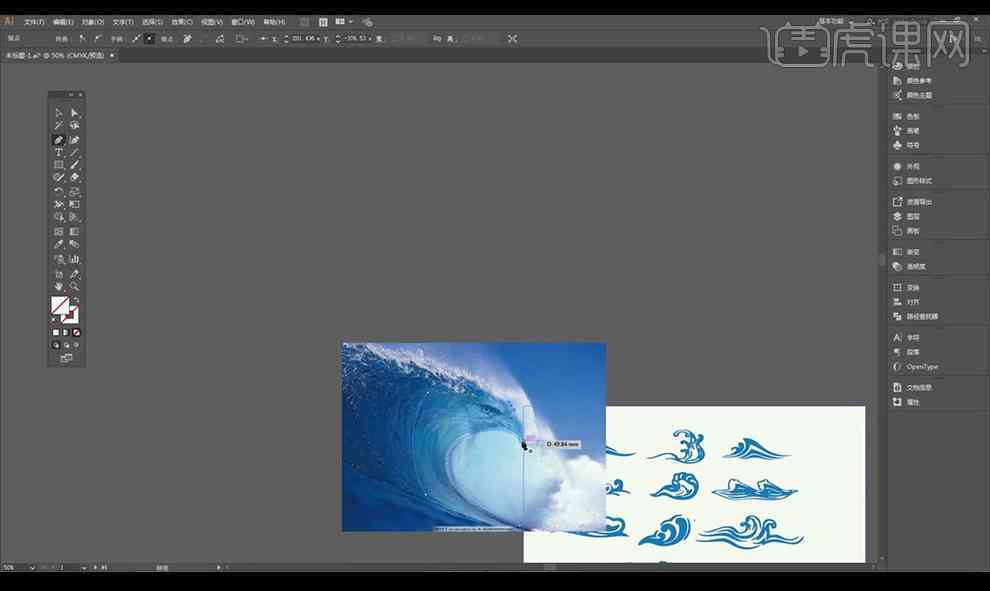Image resolution: width=990 pixels, height=591 pixels.
Task: Activate the Eyedropper tool
Action: click(x=59, y=244)
